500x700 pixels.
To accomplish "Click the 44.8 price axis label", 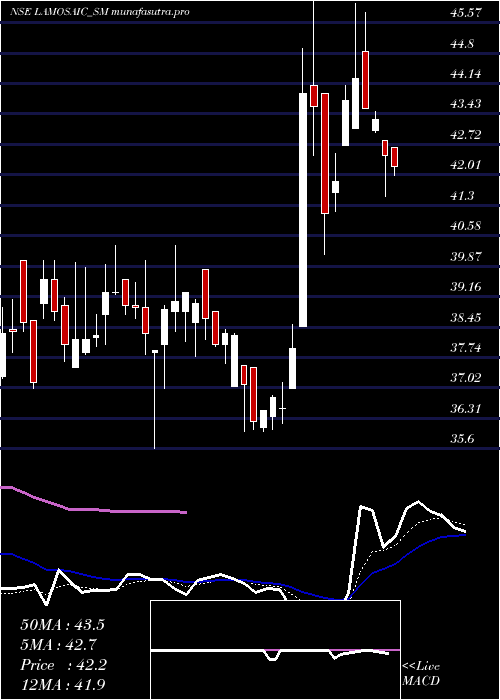I will [x=462, y=44].
